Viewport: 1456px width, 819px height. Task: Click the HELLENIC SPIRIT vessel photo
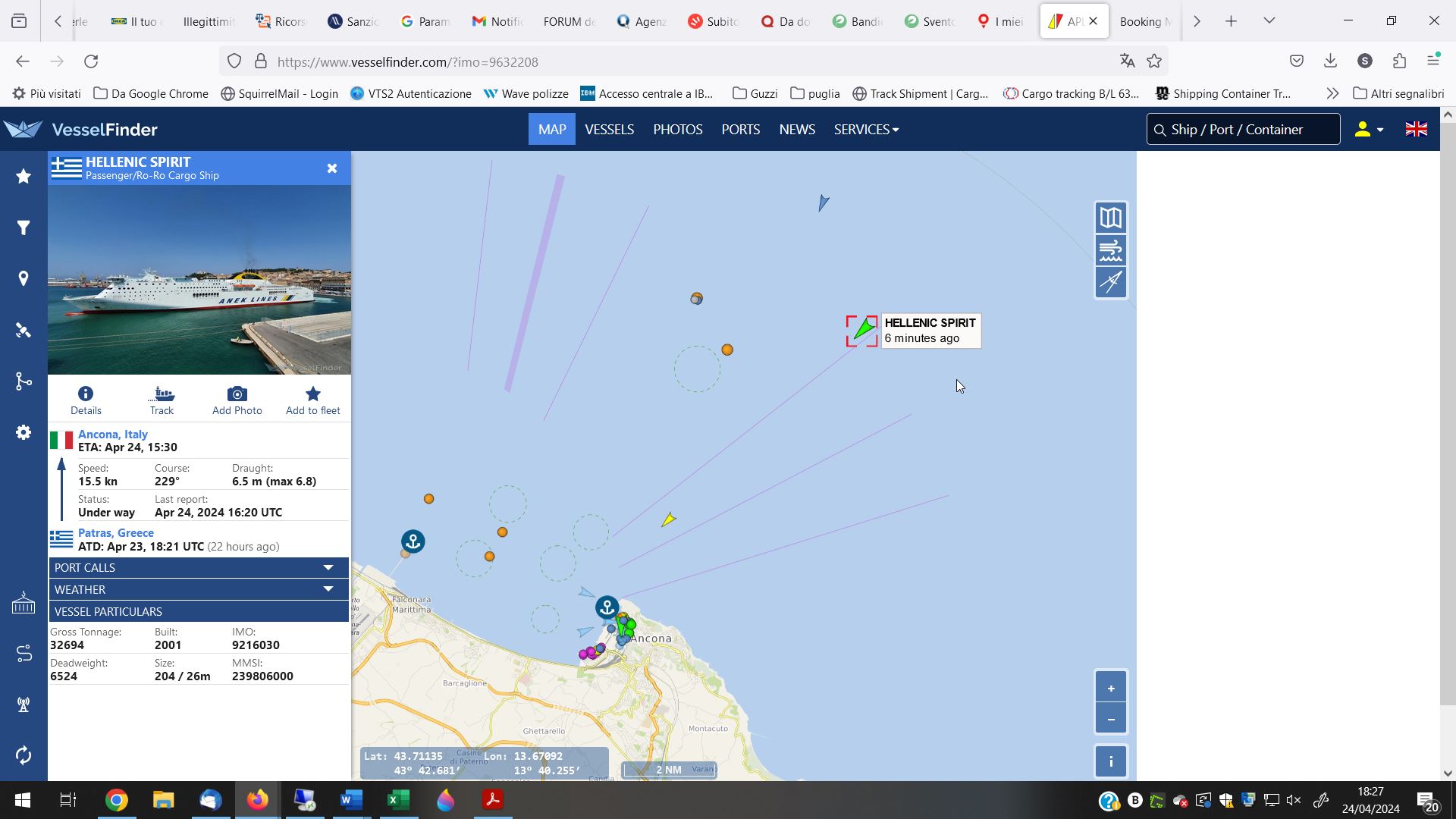pyautogui.click(x=199, y=280)
